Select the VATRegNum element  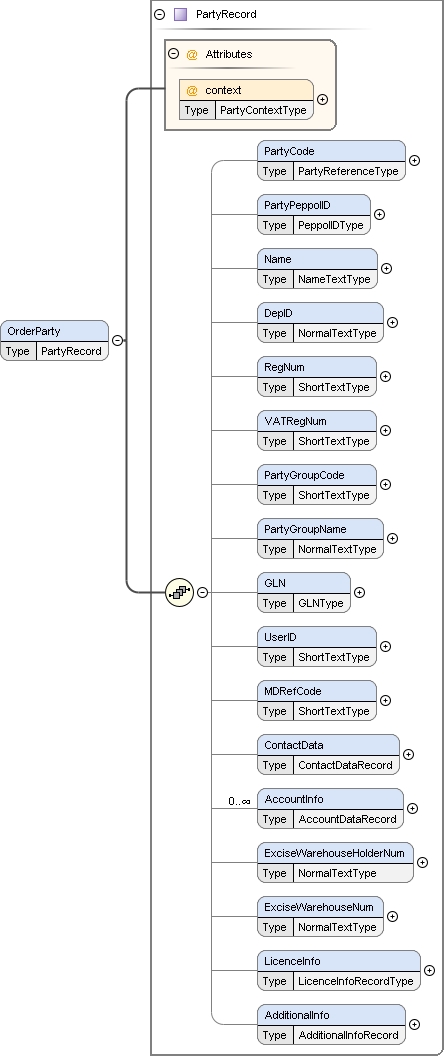pos(317,430)
